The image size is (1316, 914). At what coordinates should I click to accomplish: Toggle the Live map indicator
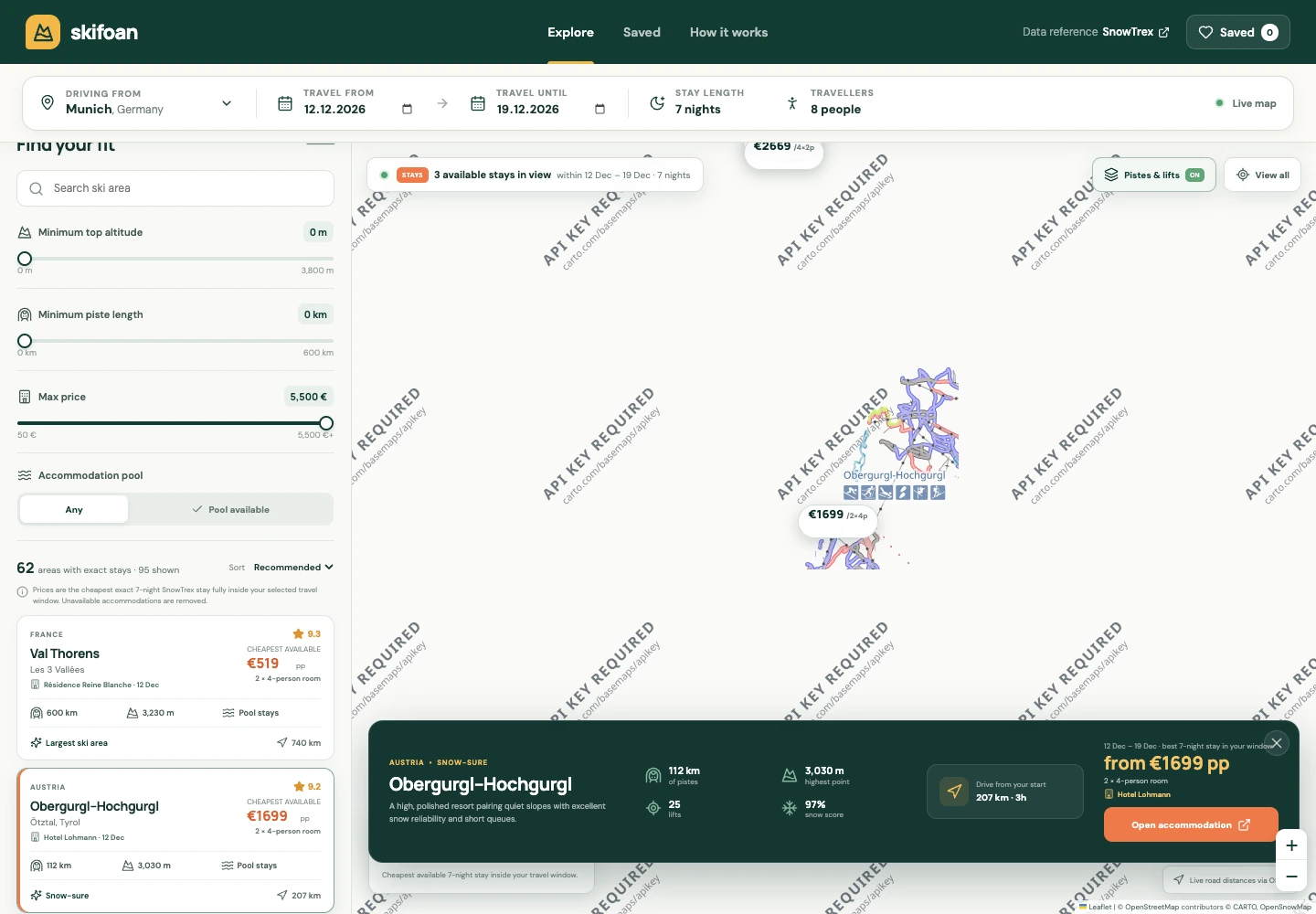tap(1247, 103)
